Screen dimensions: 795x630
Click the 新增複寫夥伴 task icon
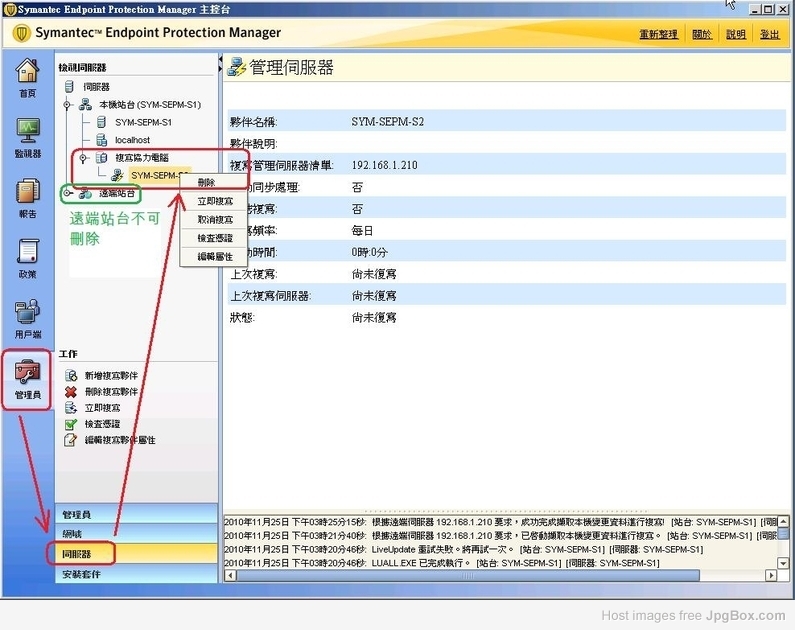[70, 376]
